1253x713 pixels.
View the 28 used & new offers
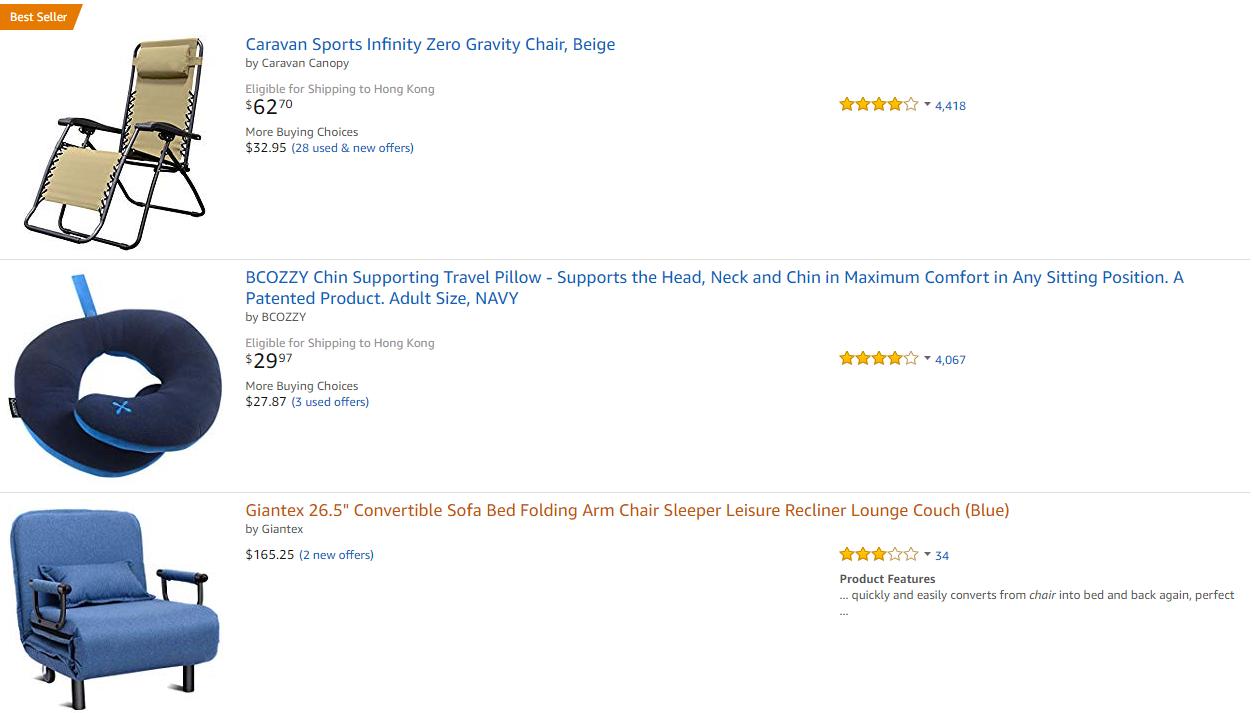(x=352, y=148)
